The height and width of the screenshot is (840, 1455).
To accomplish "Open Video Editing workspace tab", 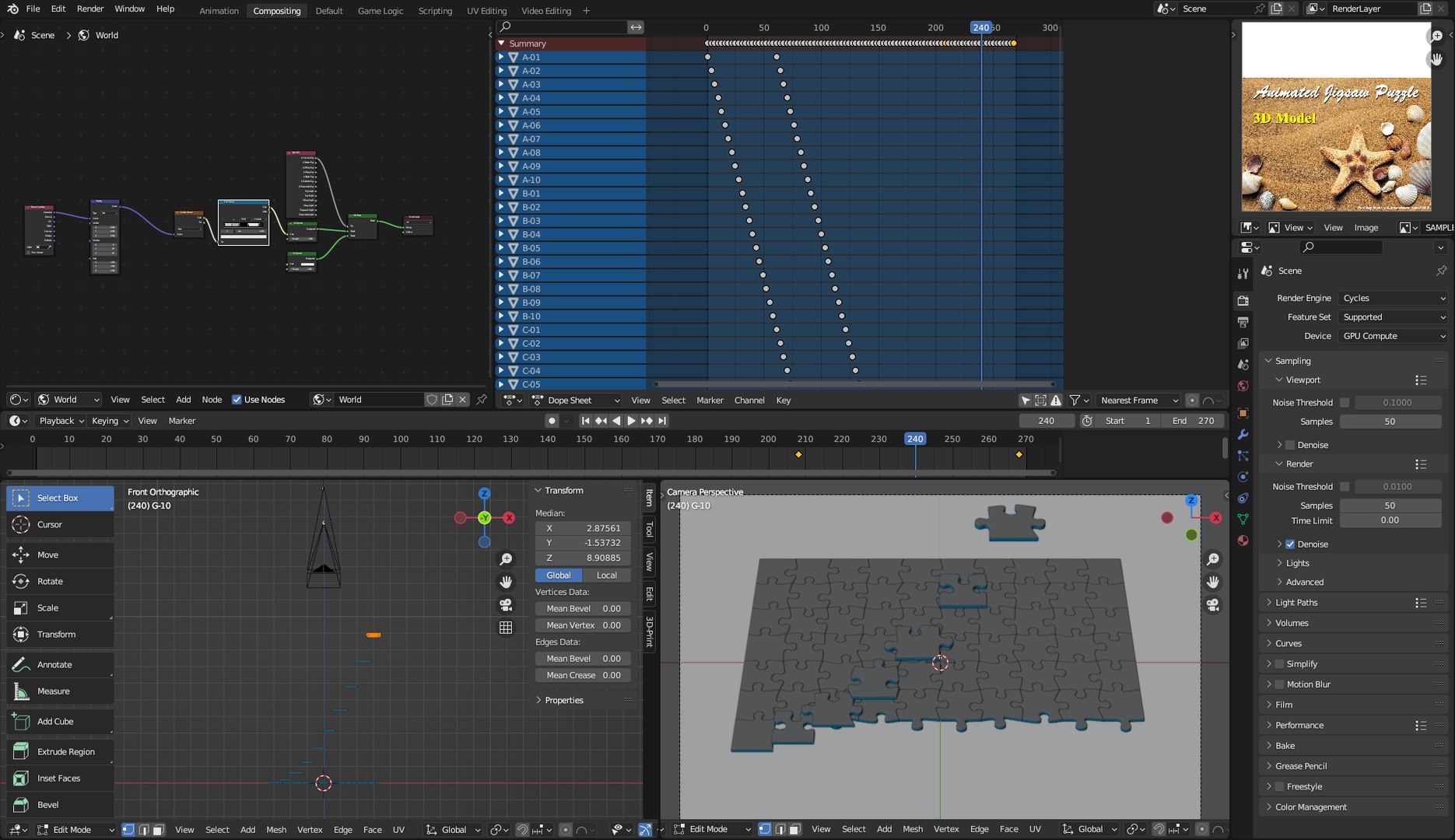I will (546, 11).
